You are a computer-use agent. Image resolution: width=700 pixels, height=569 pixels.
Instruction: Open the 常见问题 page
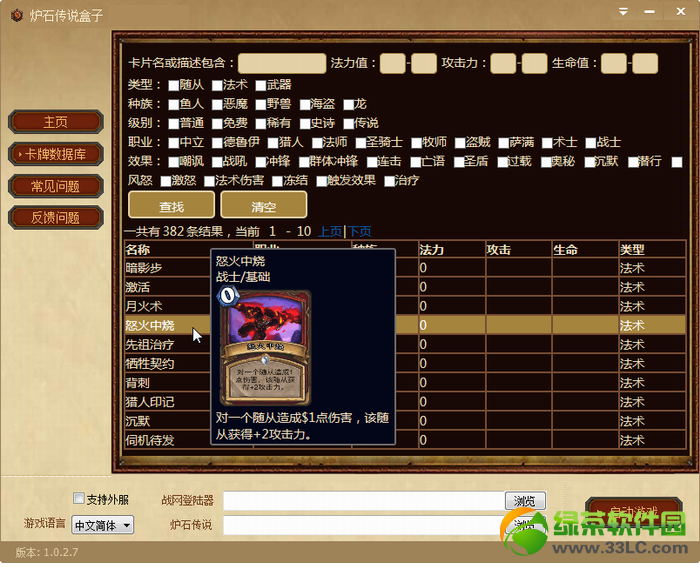tap(56, 186)
